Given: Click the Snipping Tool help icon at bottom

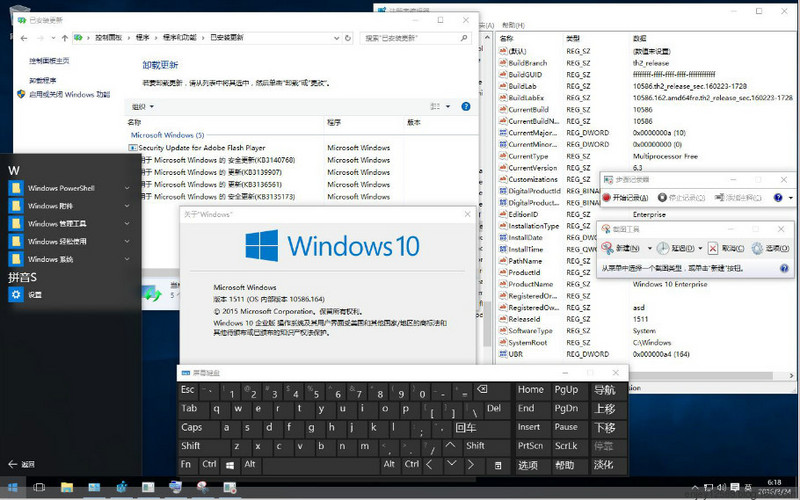Looking at the screenshot, I should pos(784,268).
